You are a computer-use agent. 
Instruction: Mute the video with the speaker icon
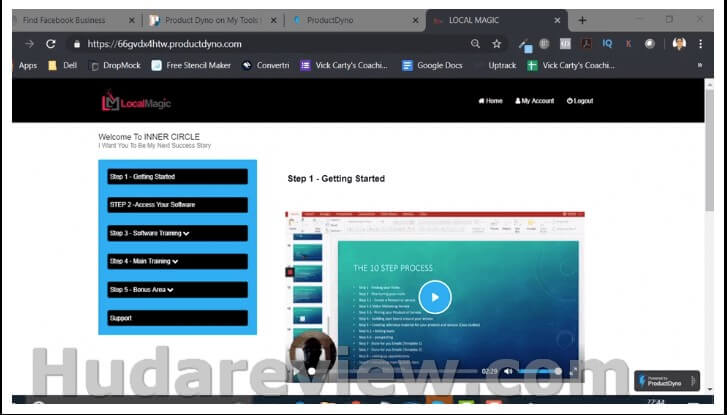508,371
